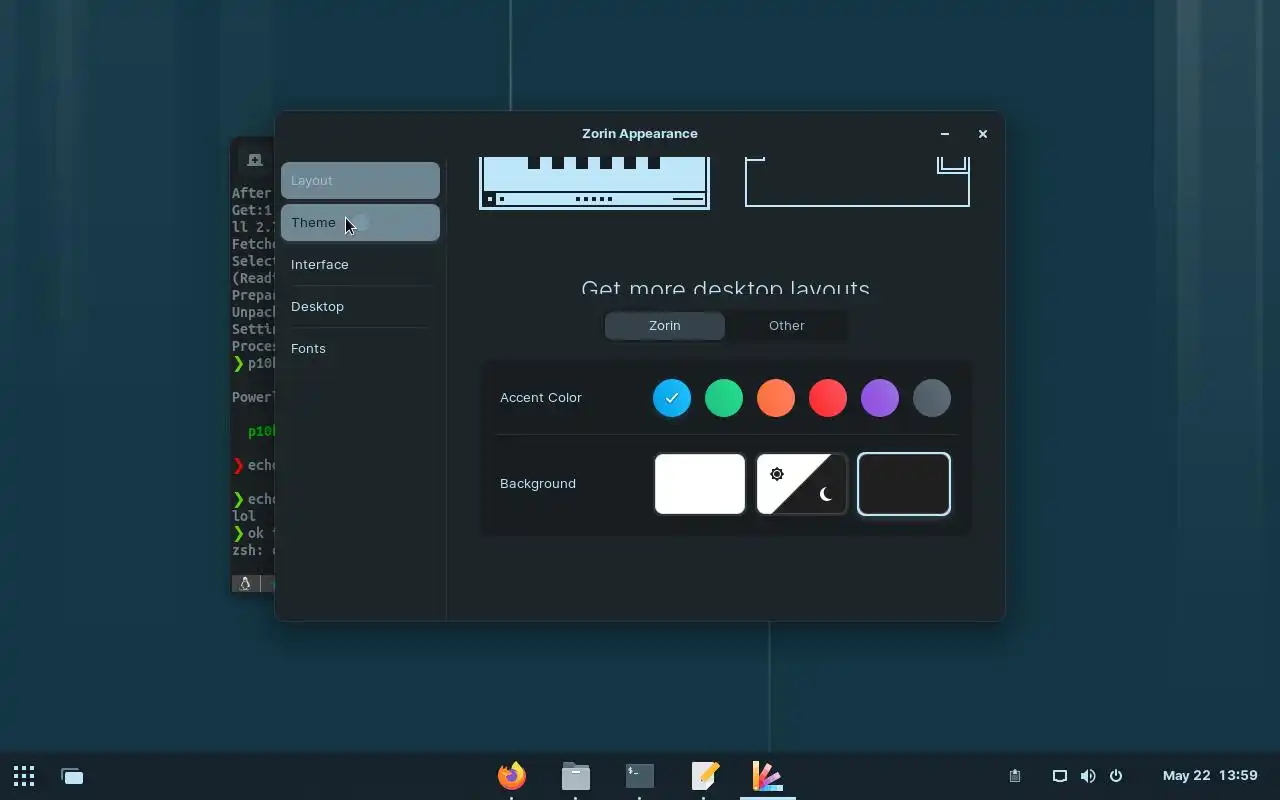Switch to the Other theme tab

click(x=786, y=325)
